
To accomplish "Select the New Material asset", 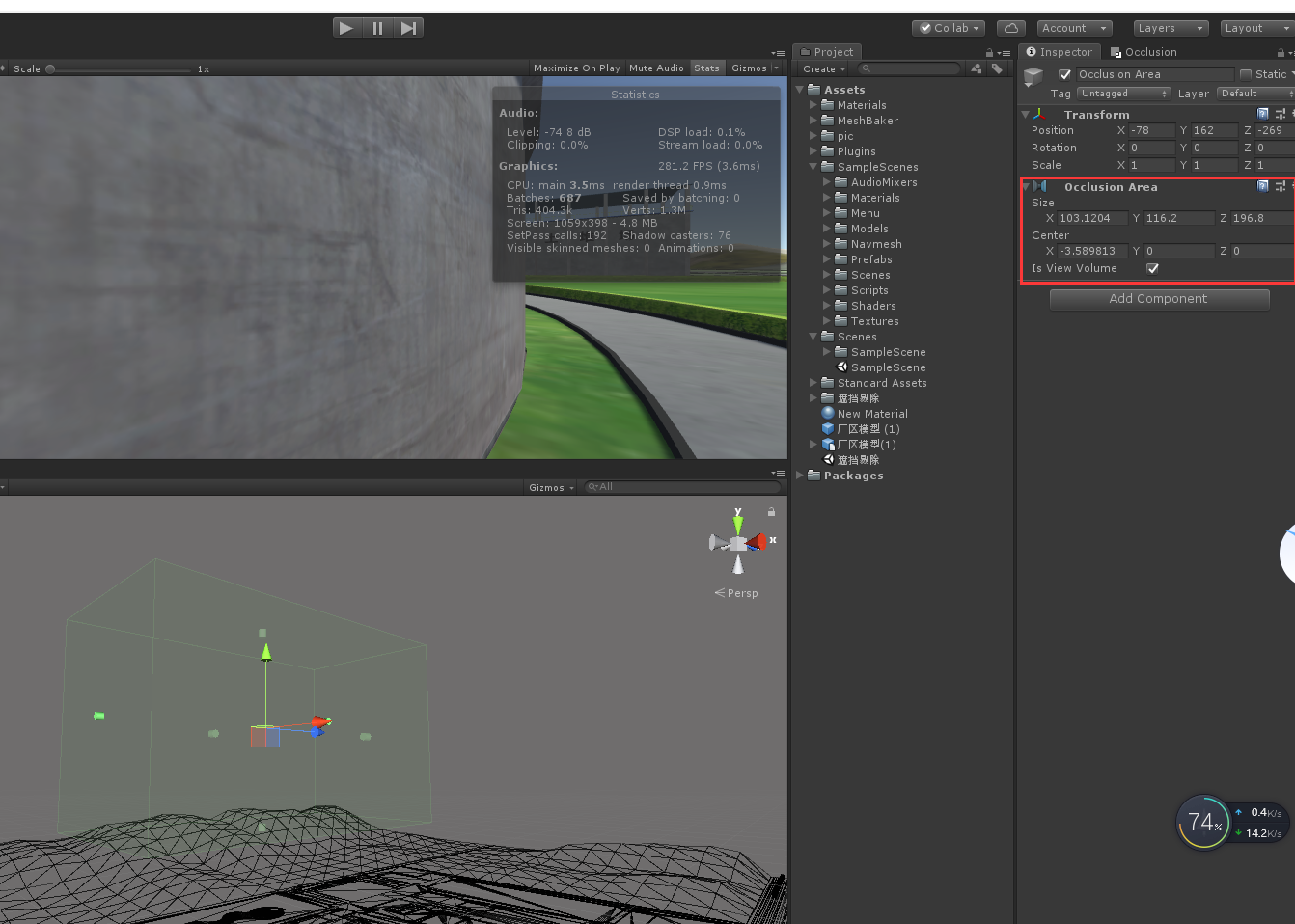I will click(871, 413).
